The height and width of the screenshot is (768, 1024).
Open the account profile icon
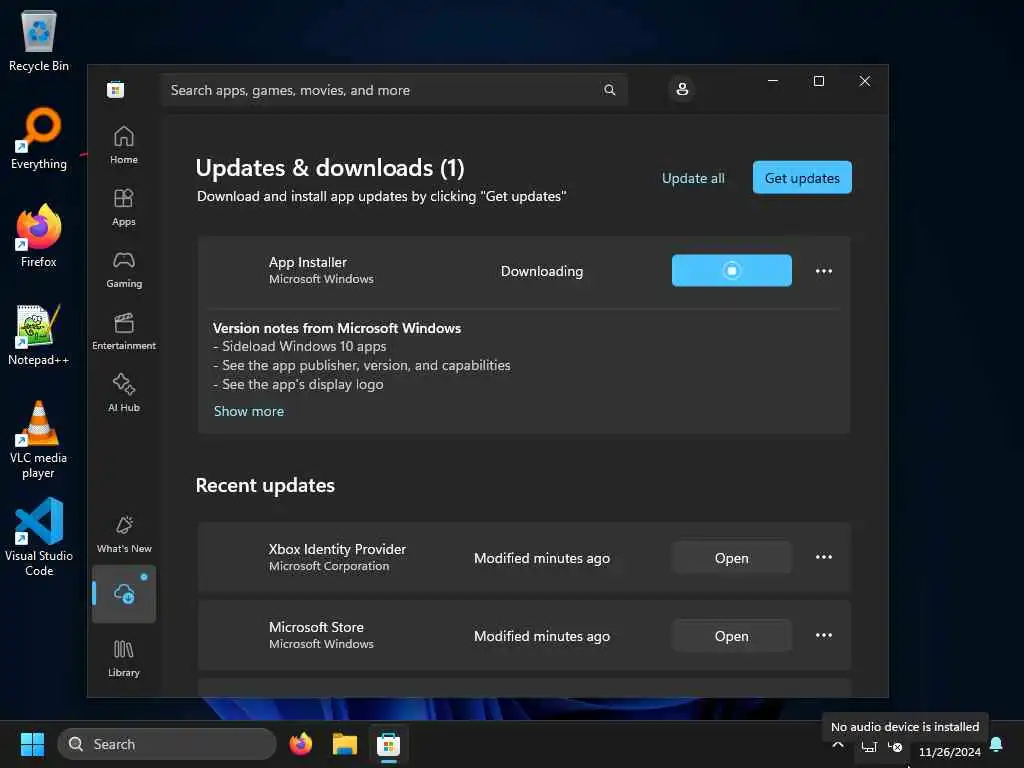(x=682, y=89)
